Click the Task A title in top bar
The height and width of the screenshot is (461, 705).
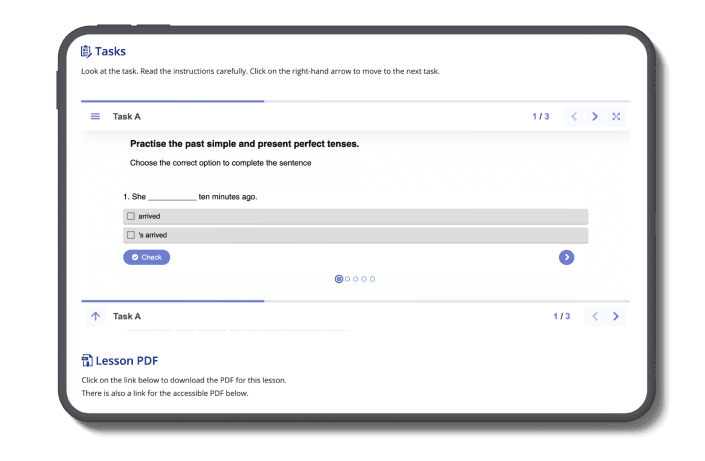coord(127,117)
